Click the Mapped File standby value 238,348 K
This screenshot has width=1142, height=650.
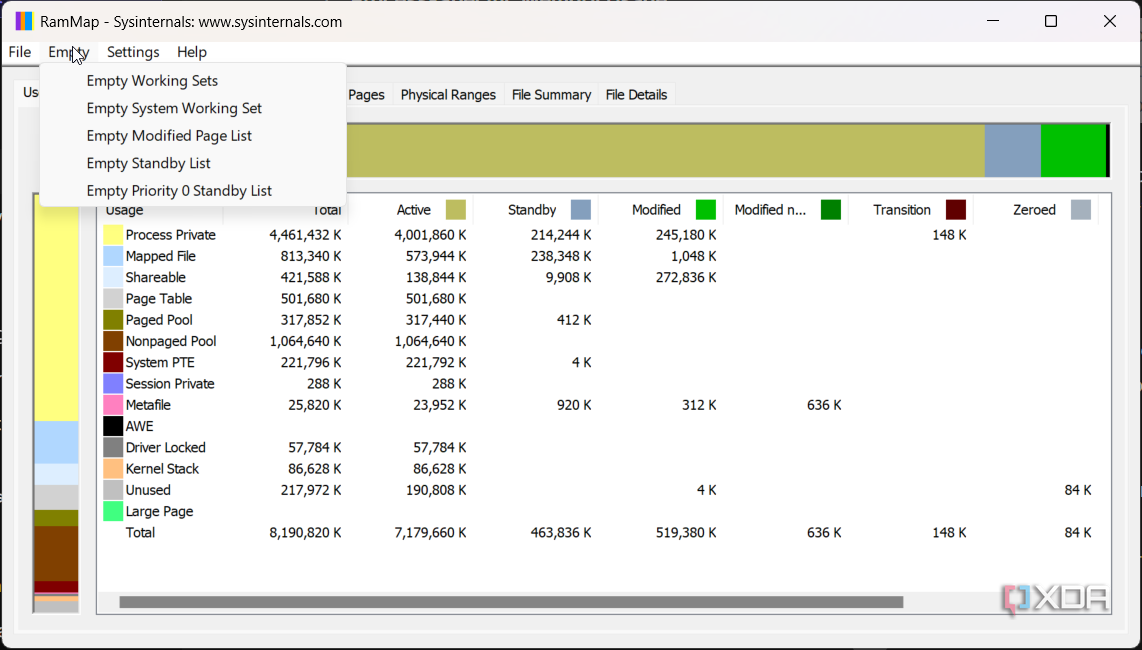561,256
